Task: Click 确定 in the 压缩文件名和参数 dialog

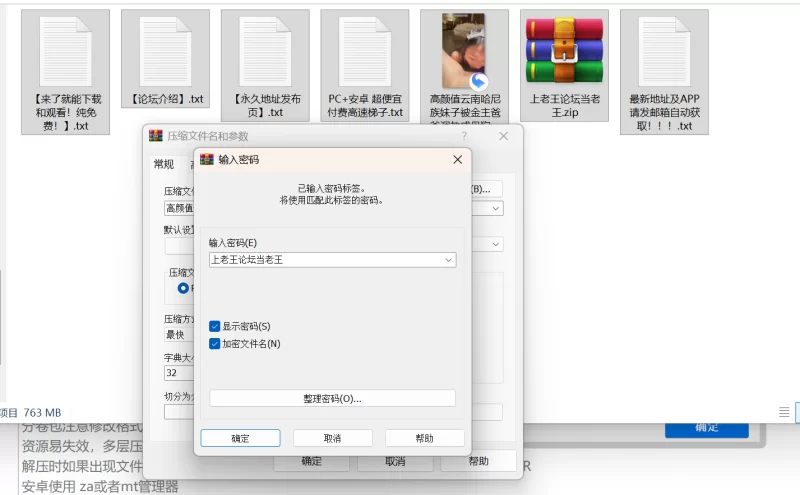Action: coord(312,461)
